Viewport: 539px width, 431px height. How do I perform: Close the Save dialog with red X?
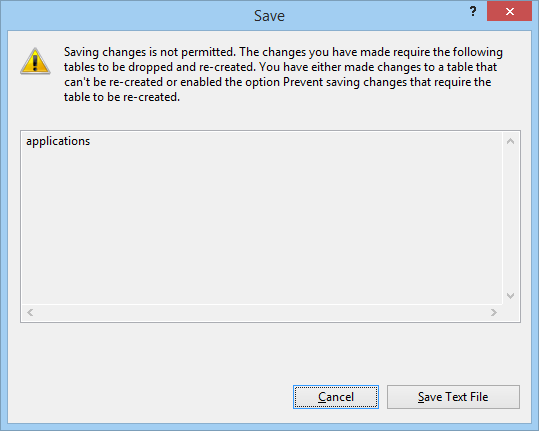(509, 12)
